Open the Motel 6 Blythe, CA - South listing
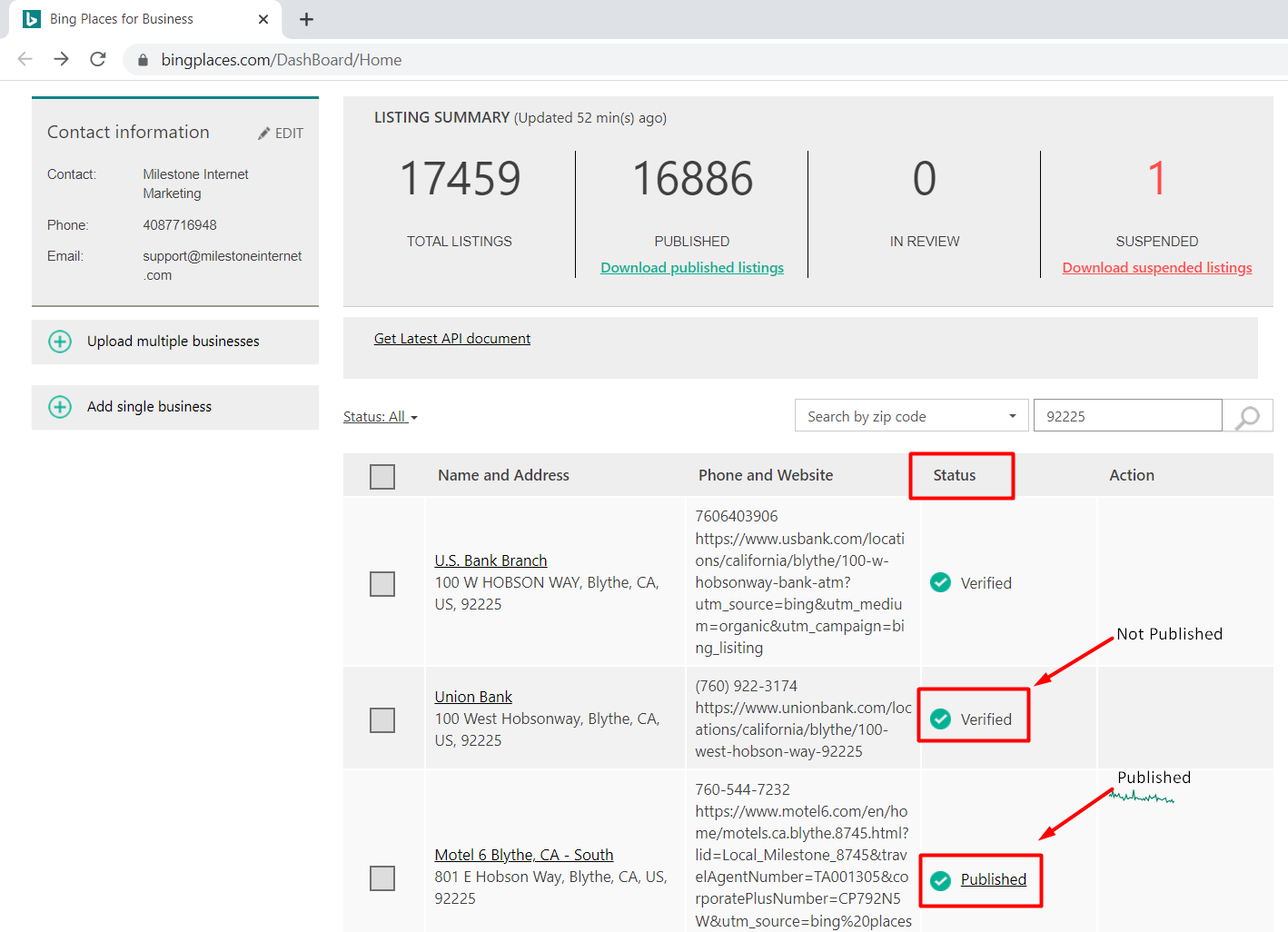This screenshot has height=932, width=1288. [524, 855]
